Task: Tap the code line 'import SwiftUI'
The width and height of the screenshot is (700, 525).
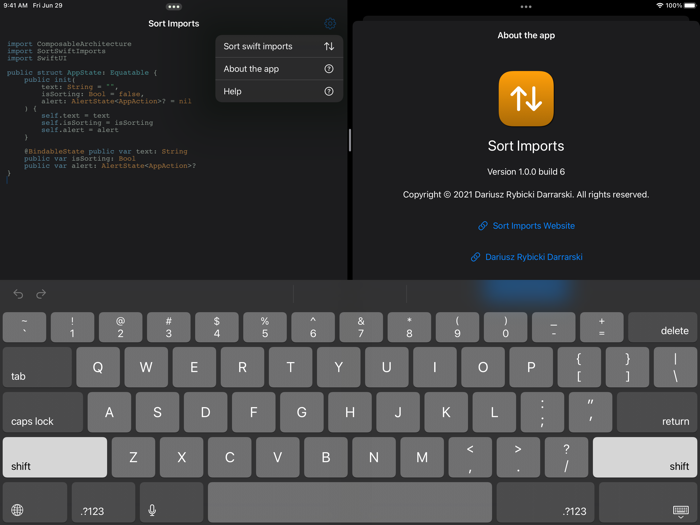Action: point(37,58)
